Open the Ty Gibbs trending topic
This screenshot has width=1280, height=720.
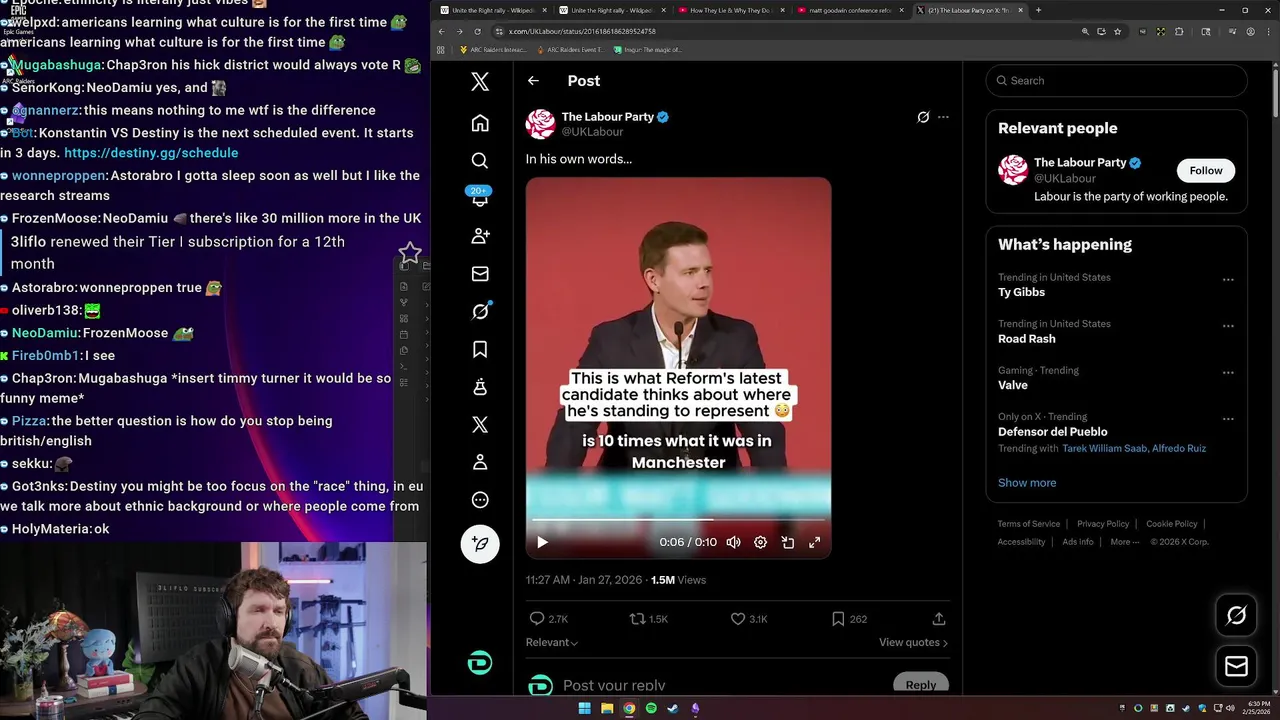(1021, 292)
